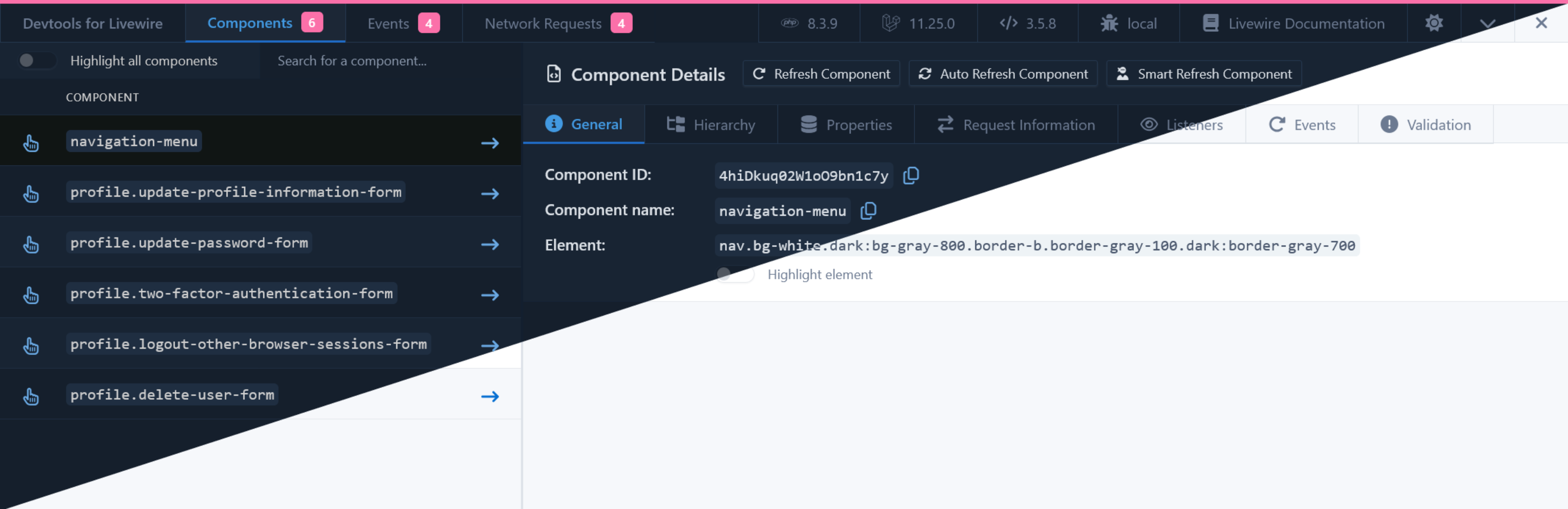Click the hand pointer icon beside profile.delete-user-form
This screenshot has width=1568, height=509.
[x=30, y=396]
